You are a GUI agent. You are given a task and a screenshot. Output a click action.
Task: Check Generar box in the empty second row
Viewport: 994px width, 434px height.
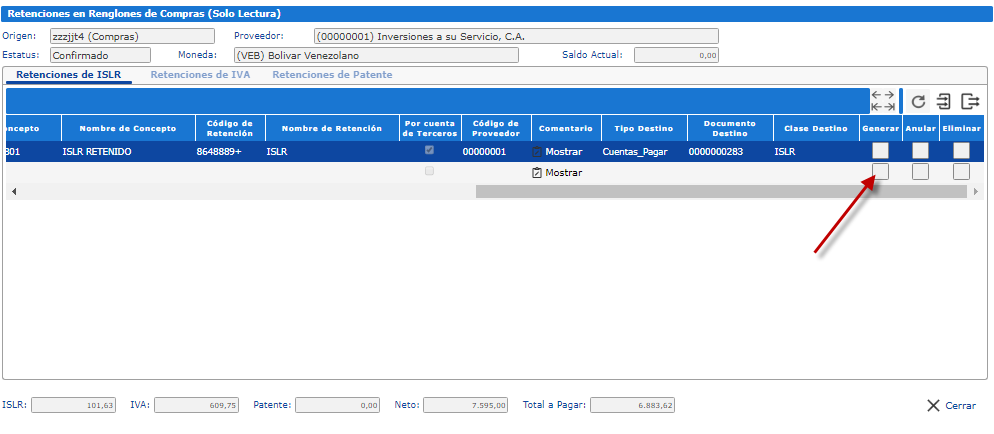[x=880, y=172]
